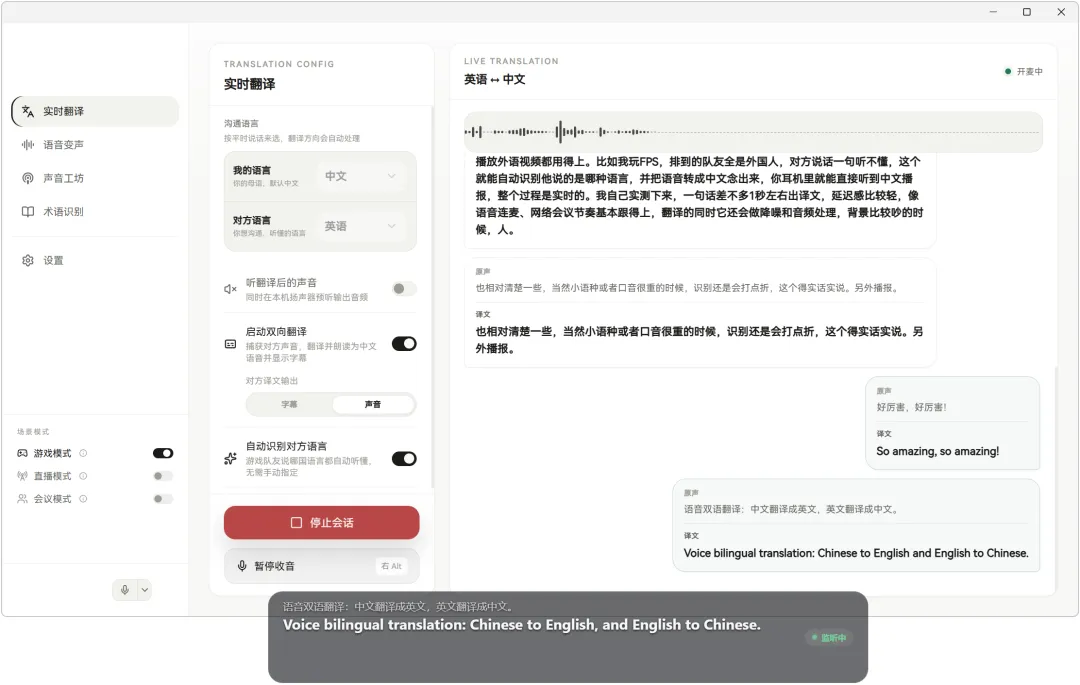This screenshot has height=685, width=1080.
Task: Click the 沟通语言 section label
Action: pos(241,124)
